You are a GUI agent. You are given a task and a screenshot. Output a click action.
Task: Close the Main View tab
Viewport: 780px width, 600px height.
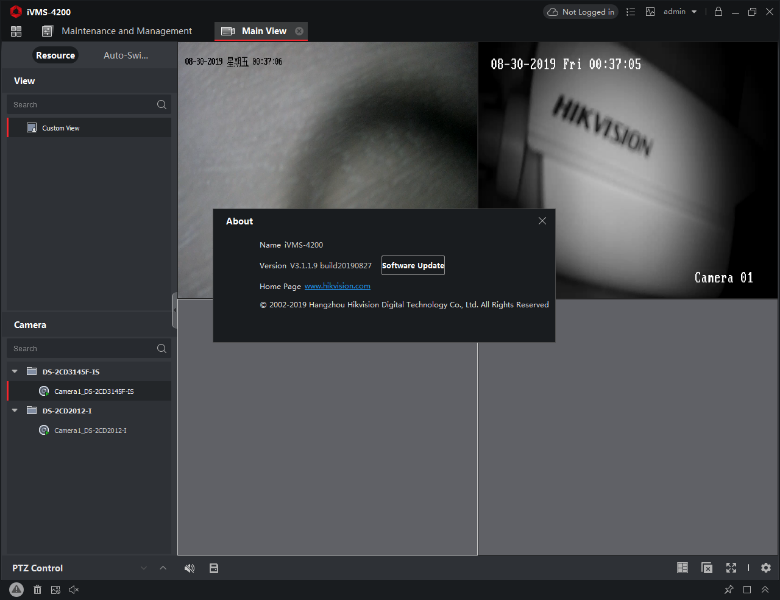coord(299,31)
